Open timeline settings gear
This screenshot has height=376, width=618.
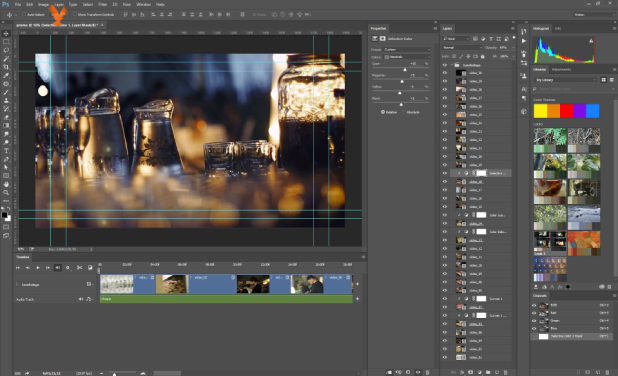[x=68, y=268]
